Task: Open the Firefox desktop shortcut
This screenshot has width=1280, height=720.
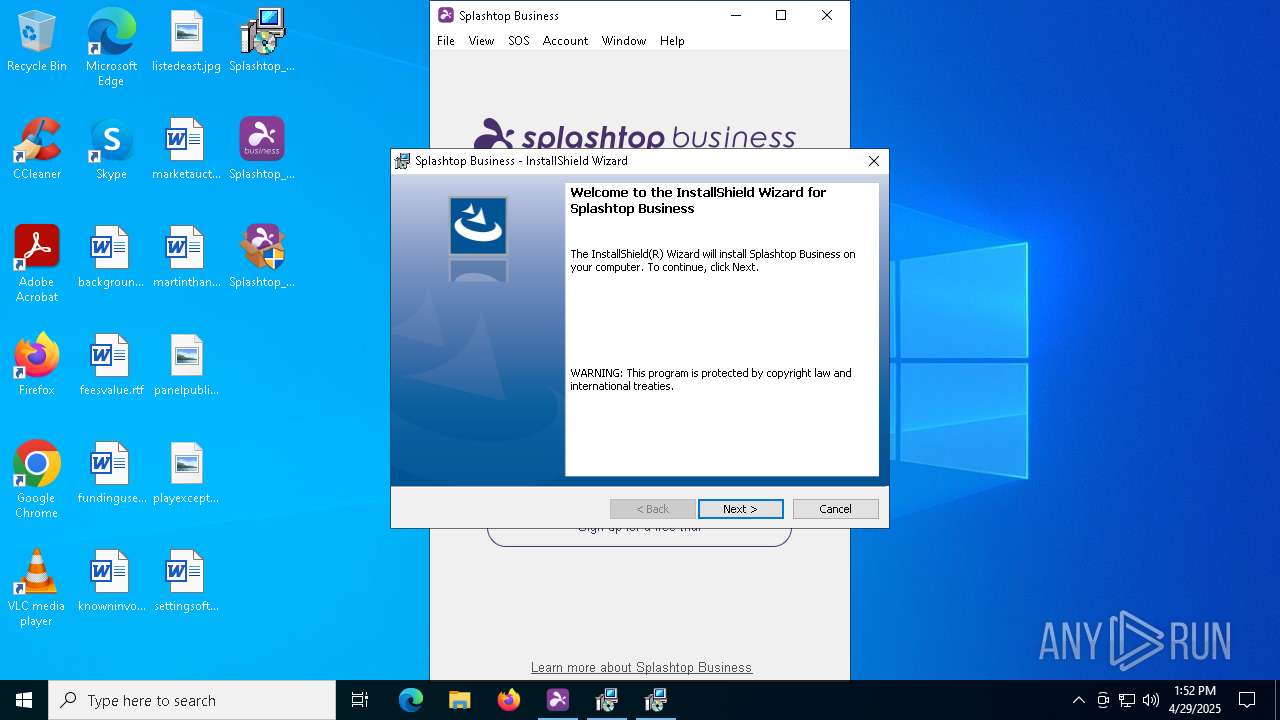Action: (x=37, y=366)
